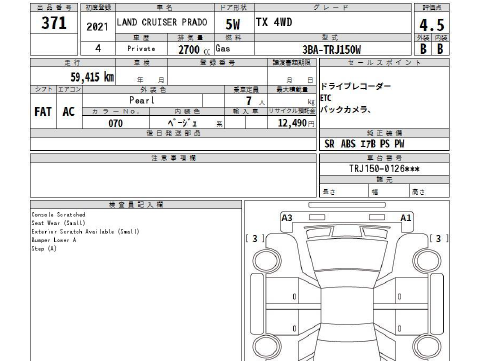The width and height of the screenshot is (481, 361).
Task: Click the recycle deposit 12,490円
Action: pos(296,123)
